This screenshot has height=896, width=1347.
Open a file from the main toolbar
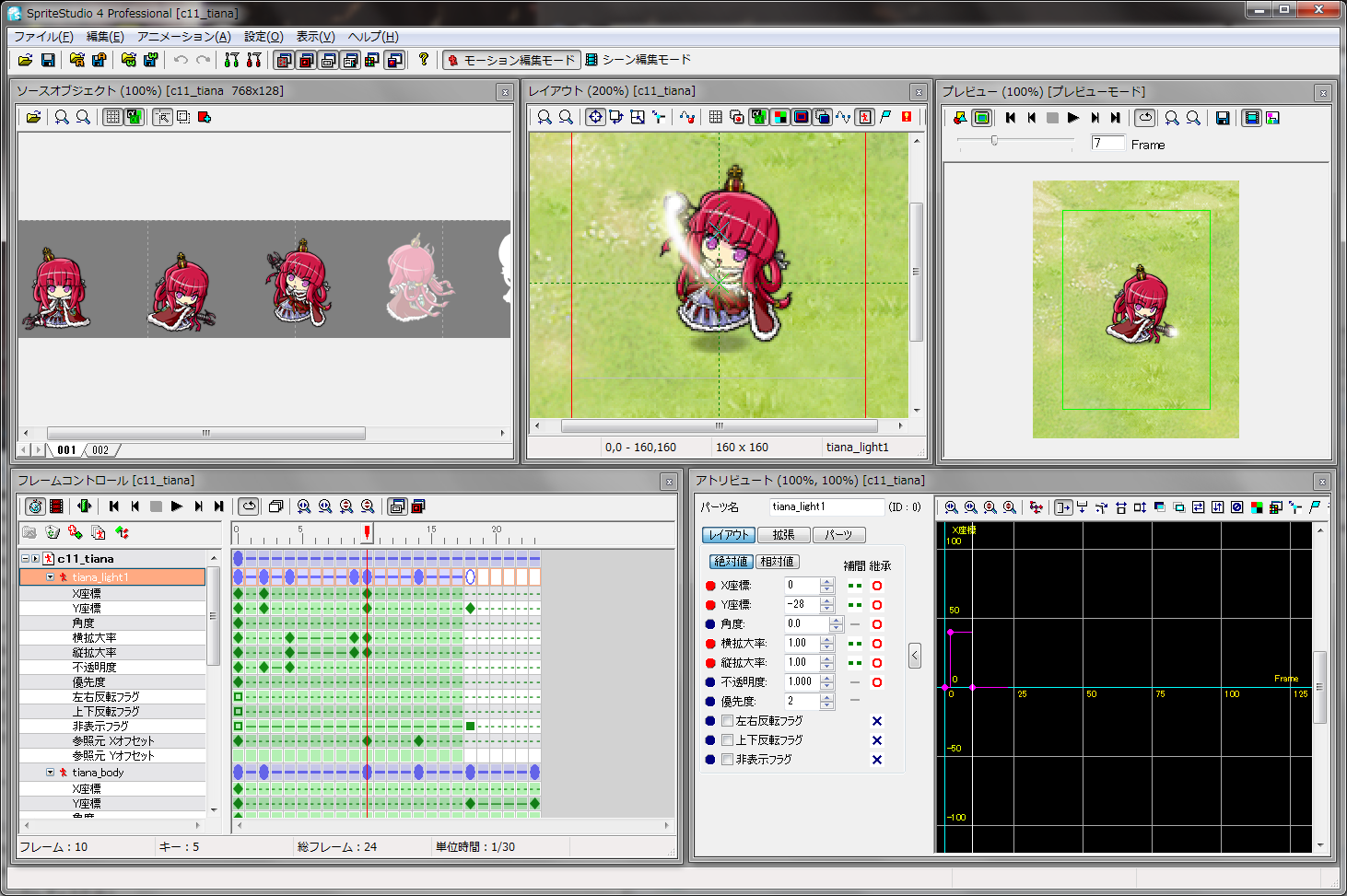(26, 60)
